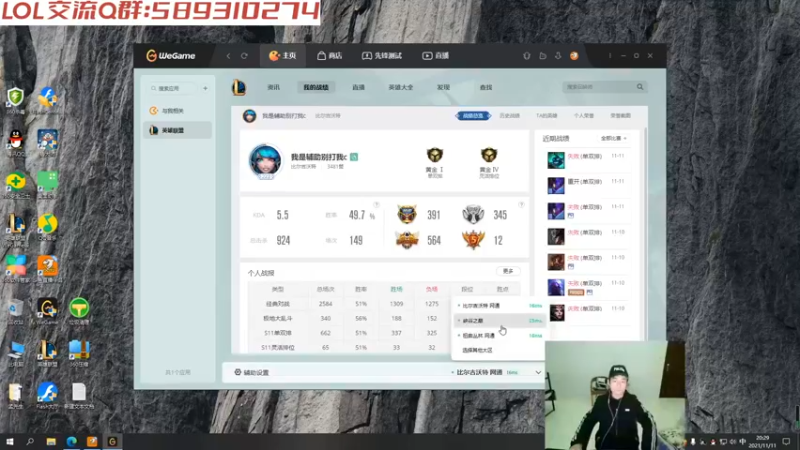
Task: Select the 战绩总览 sub-tab
Action: 473,116
